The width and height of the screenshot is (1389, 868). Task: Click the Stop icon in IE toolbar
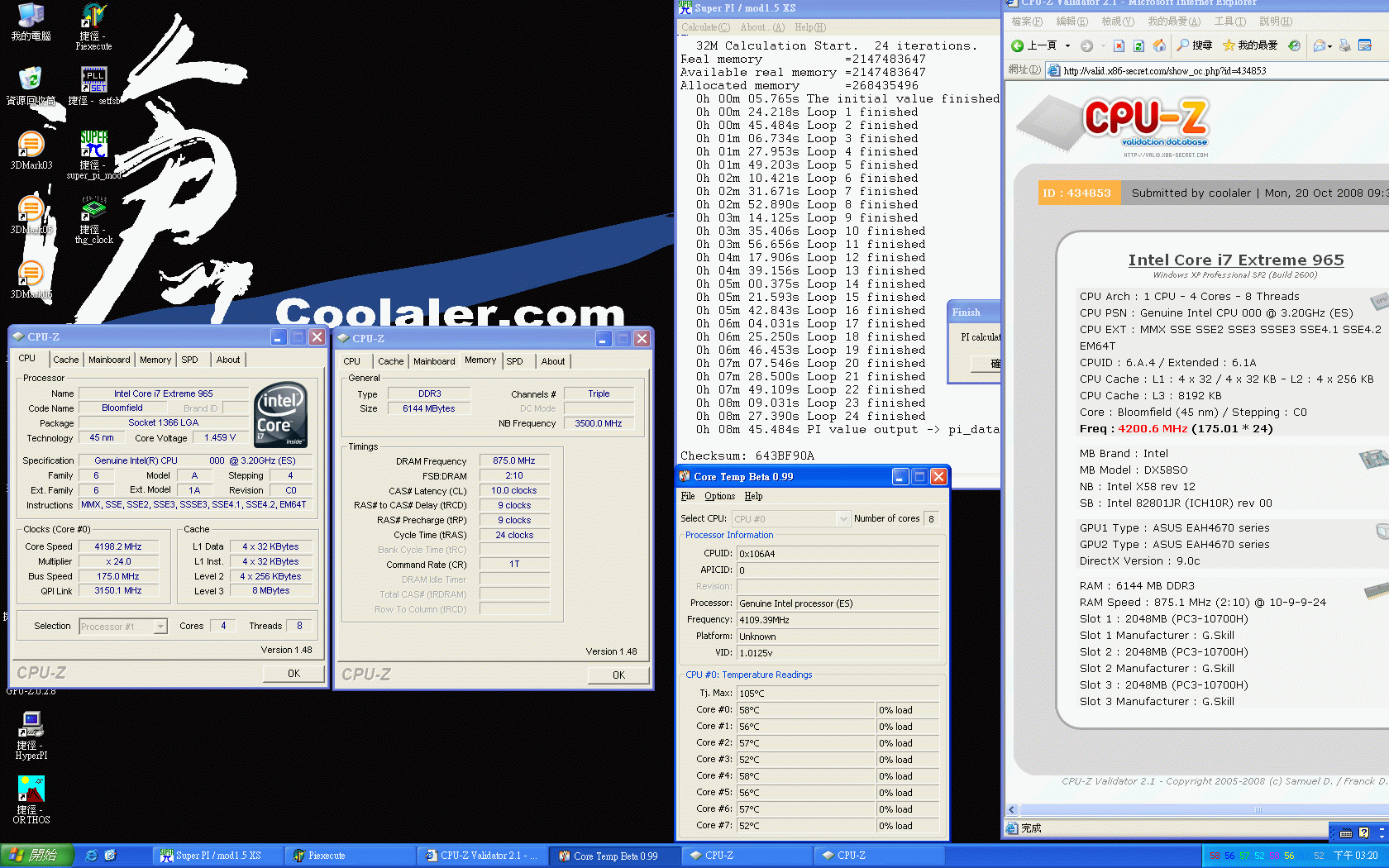[x=1119, y=45]
